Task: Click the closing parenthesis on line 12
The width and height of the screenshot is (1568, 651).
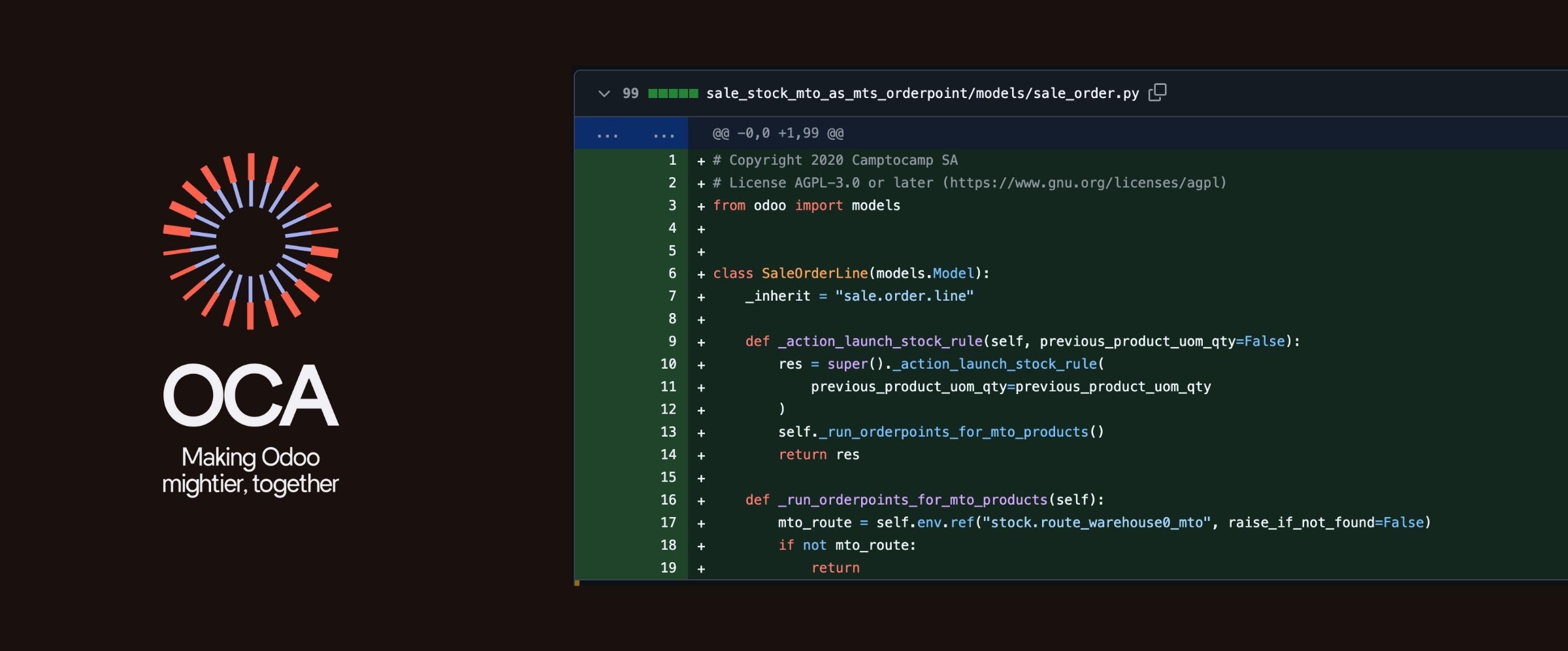Action: click(x=782, y=410)
